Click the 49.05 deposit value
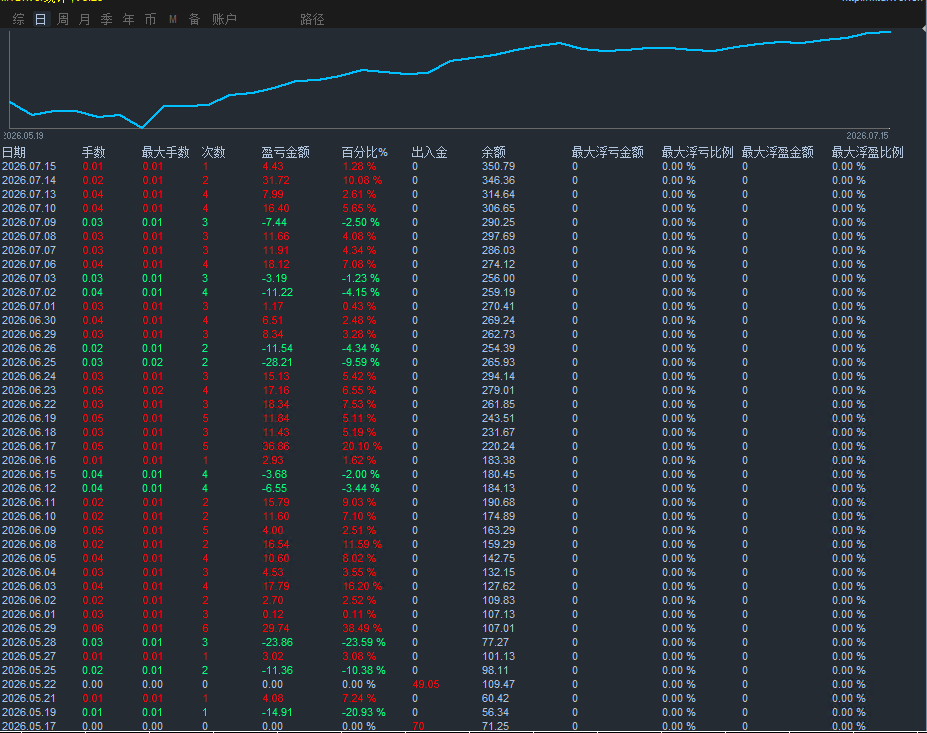 click(x=426, y=685)
